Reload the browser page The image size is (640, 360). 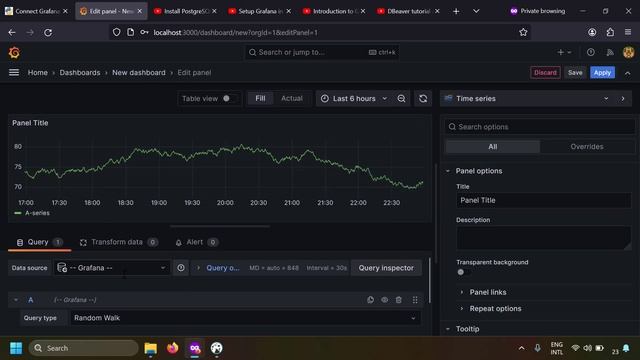click(48, 32)
